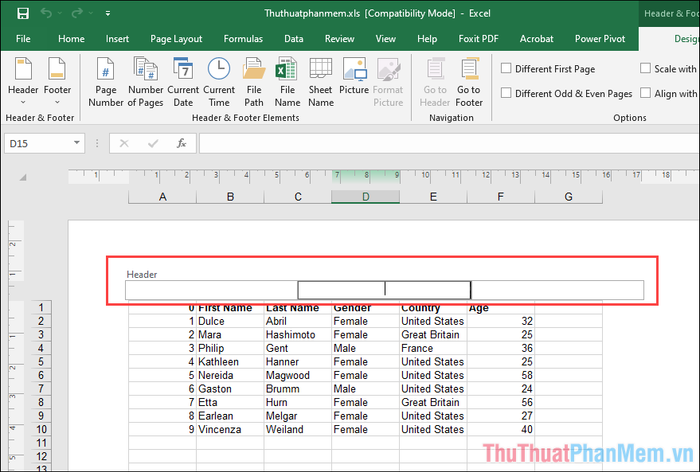700x472 pixels.
Task: Open the Name Box dropdown arrow
Action: pos(77,144)
